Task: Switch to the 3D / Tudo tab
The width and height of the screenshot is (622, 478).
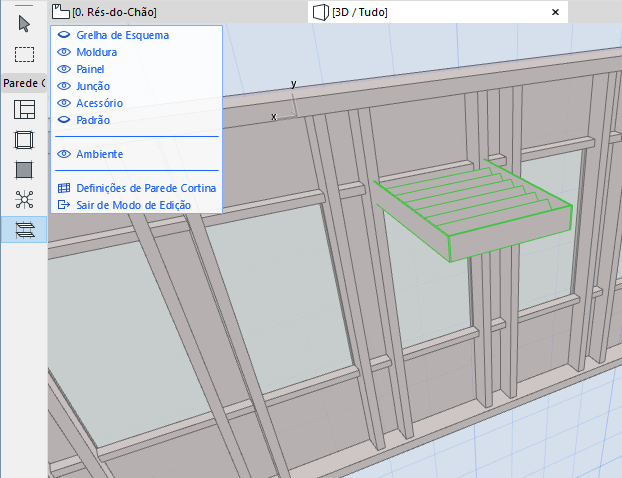Action: pyautogui.click(x=358, y=12)
